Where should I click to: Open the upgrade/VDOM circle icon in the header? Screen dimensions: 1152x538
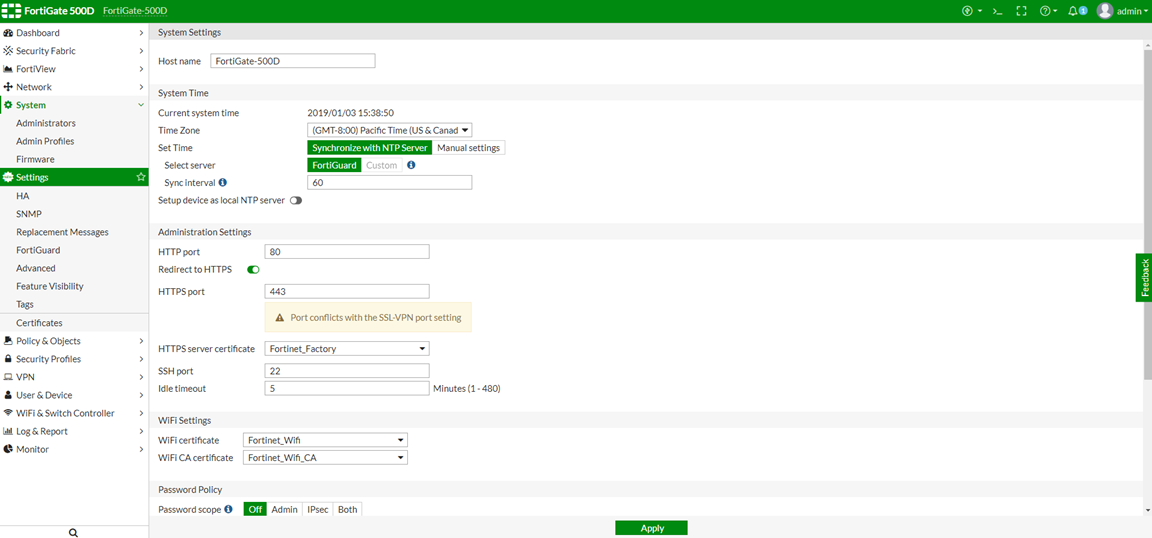tap(967, 11)
